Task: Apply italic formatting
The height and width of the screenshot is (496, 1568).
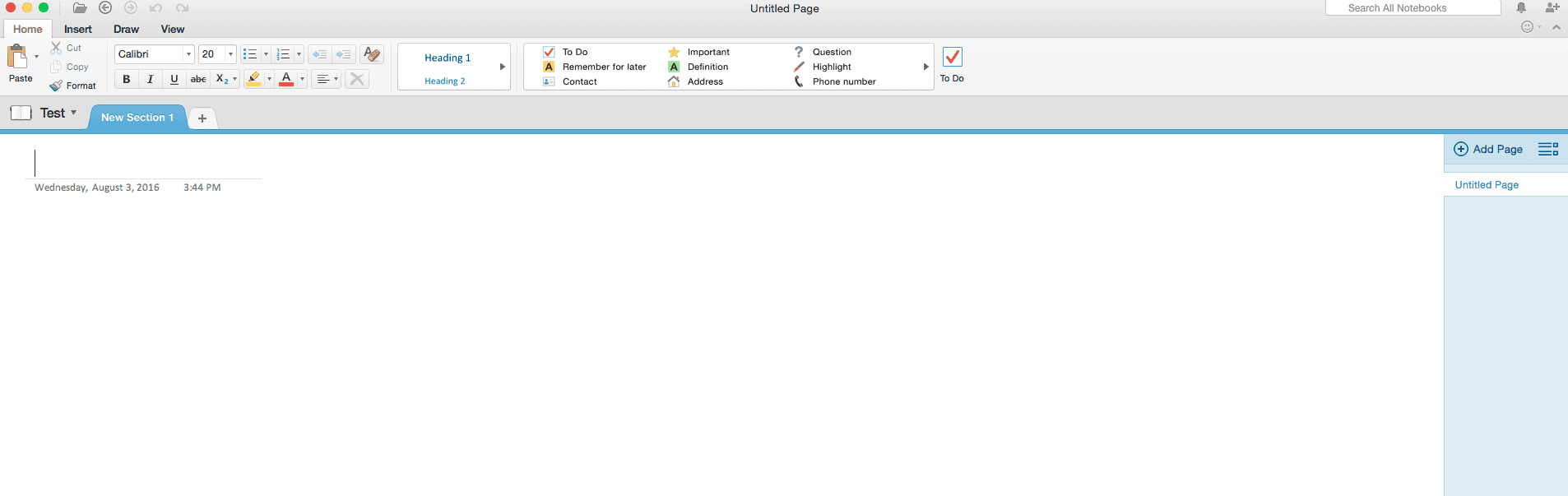Action: pos(150,79)
